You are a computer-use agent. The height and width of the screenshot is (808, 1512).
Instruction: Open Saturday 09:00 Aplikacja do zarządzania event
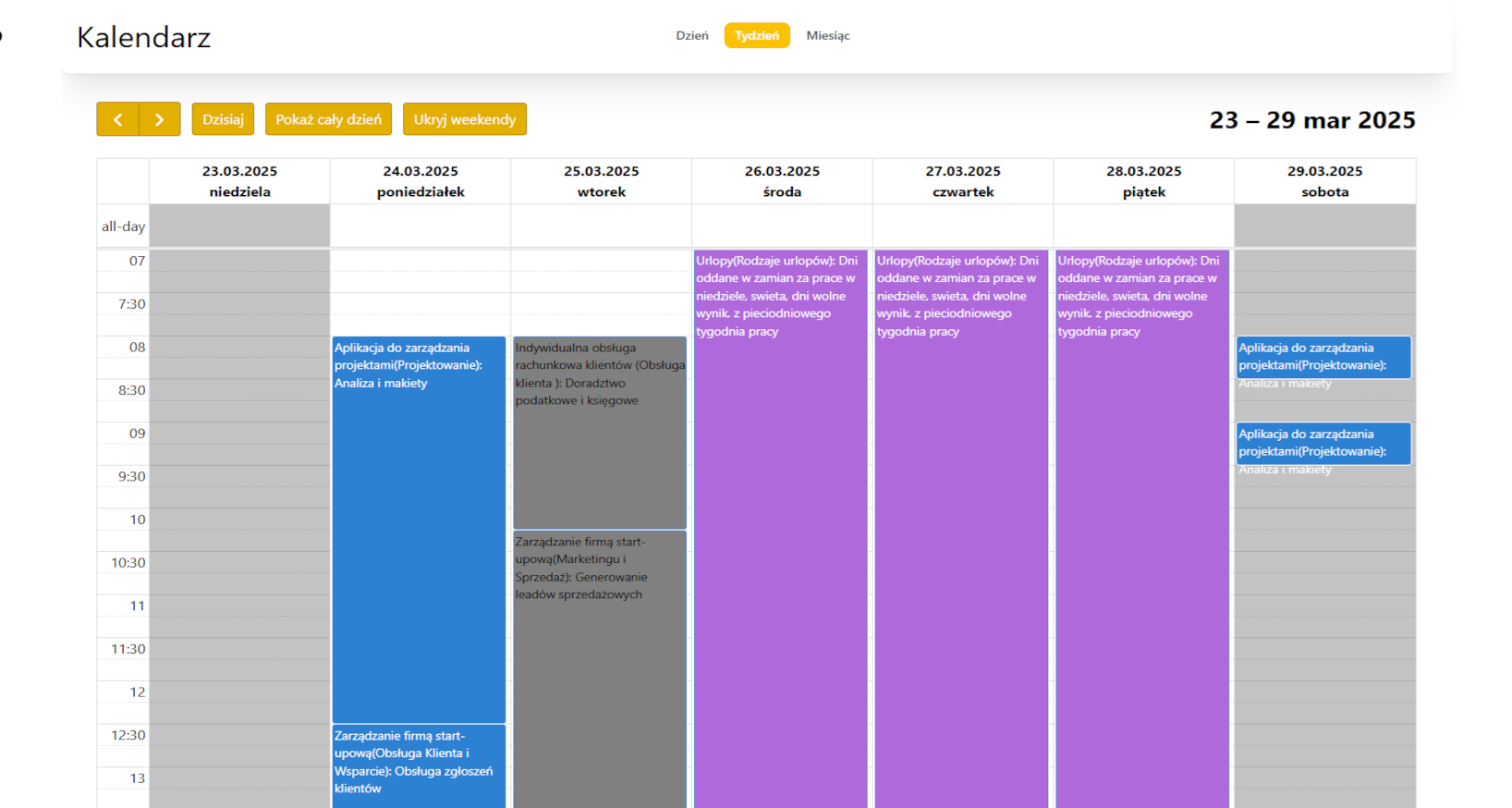[x=1323, y=443]
